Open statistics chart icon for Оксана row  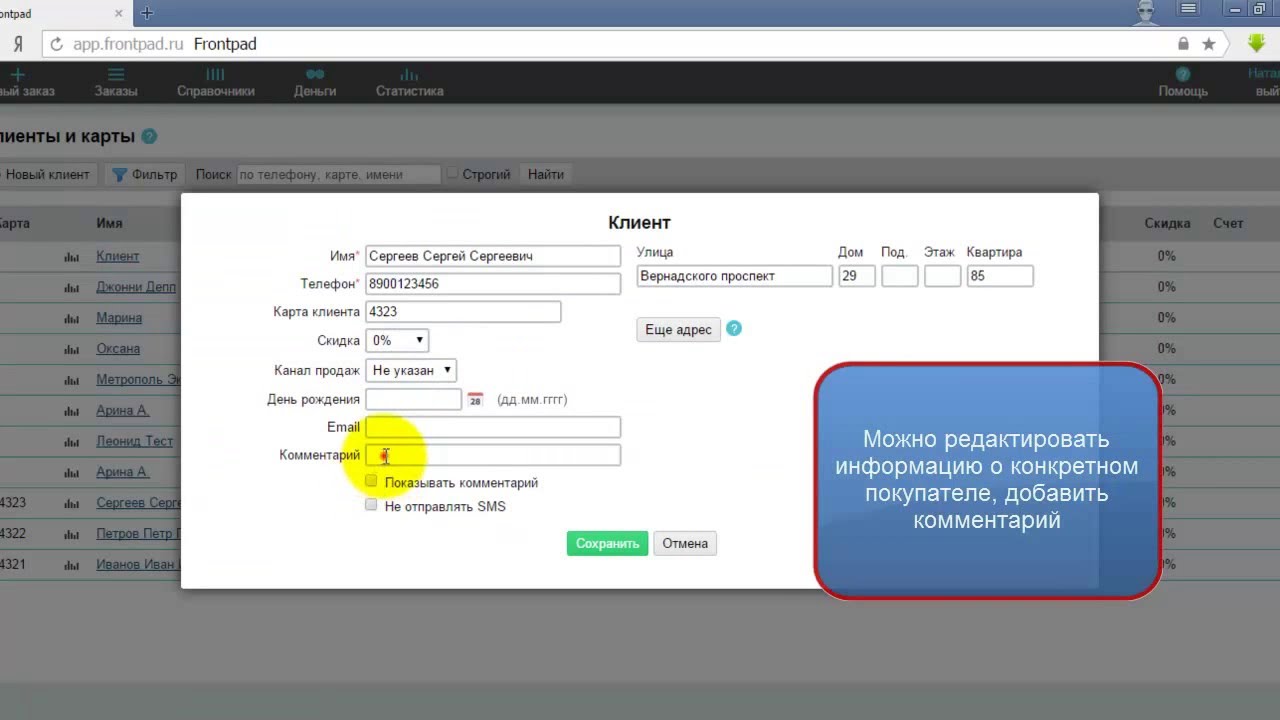coord(71,349)
